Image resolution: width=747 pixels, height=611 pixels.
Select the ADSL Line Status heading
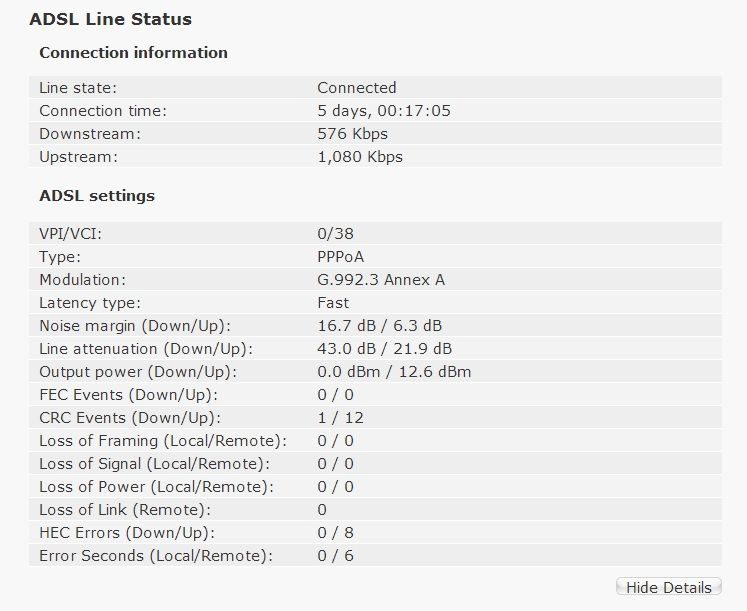pos(111,19)
